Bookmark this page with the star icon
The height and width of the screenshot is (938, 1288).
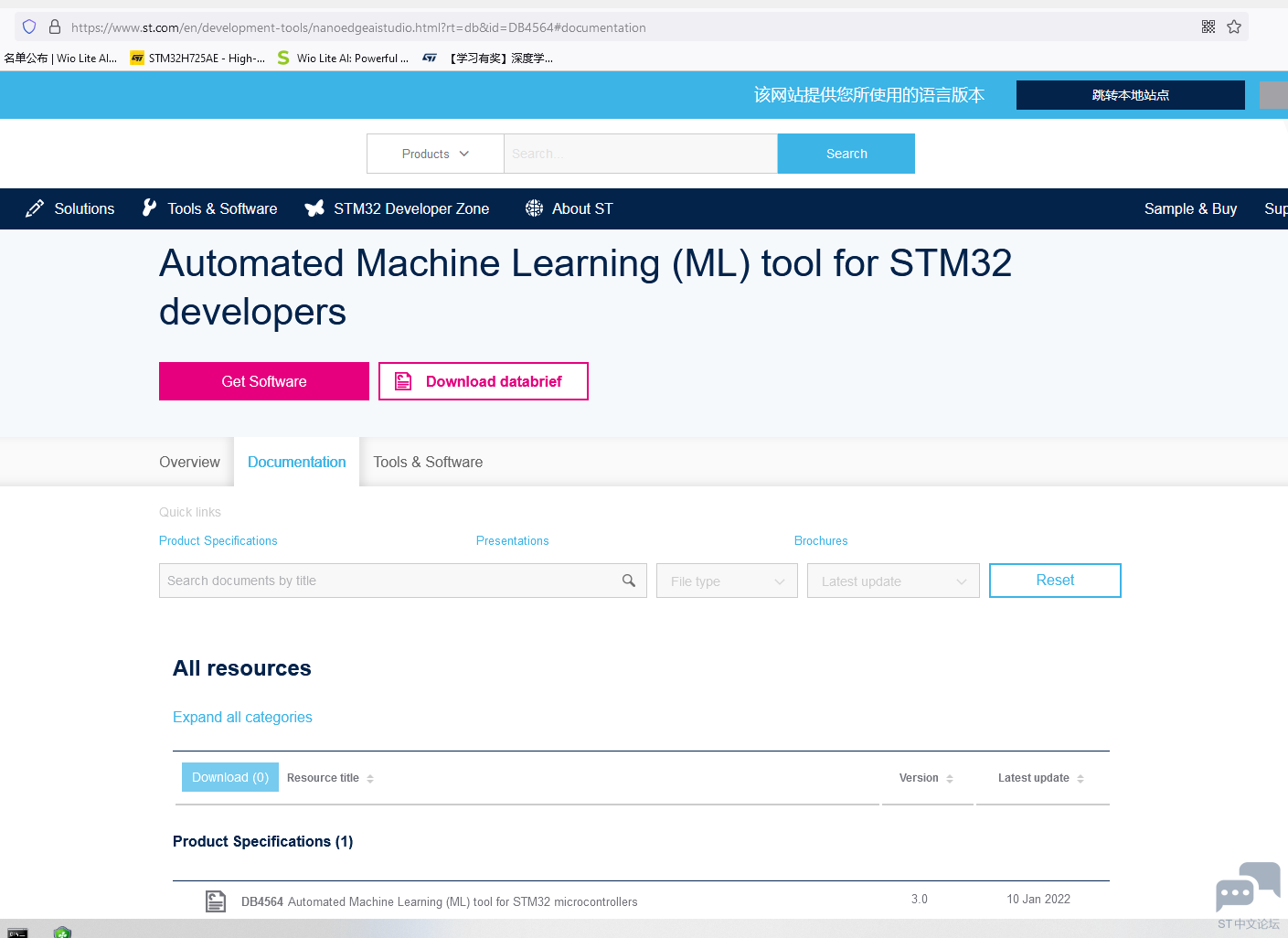(1234, 27)
